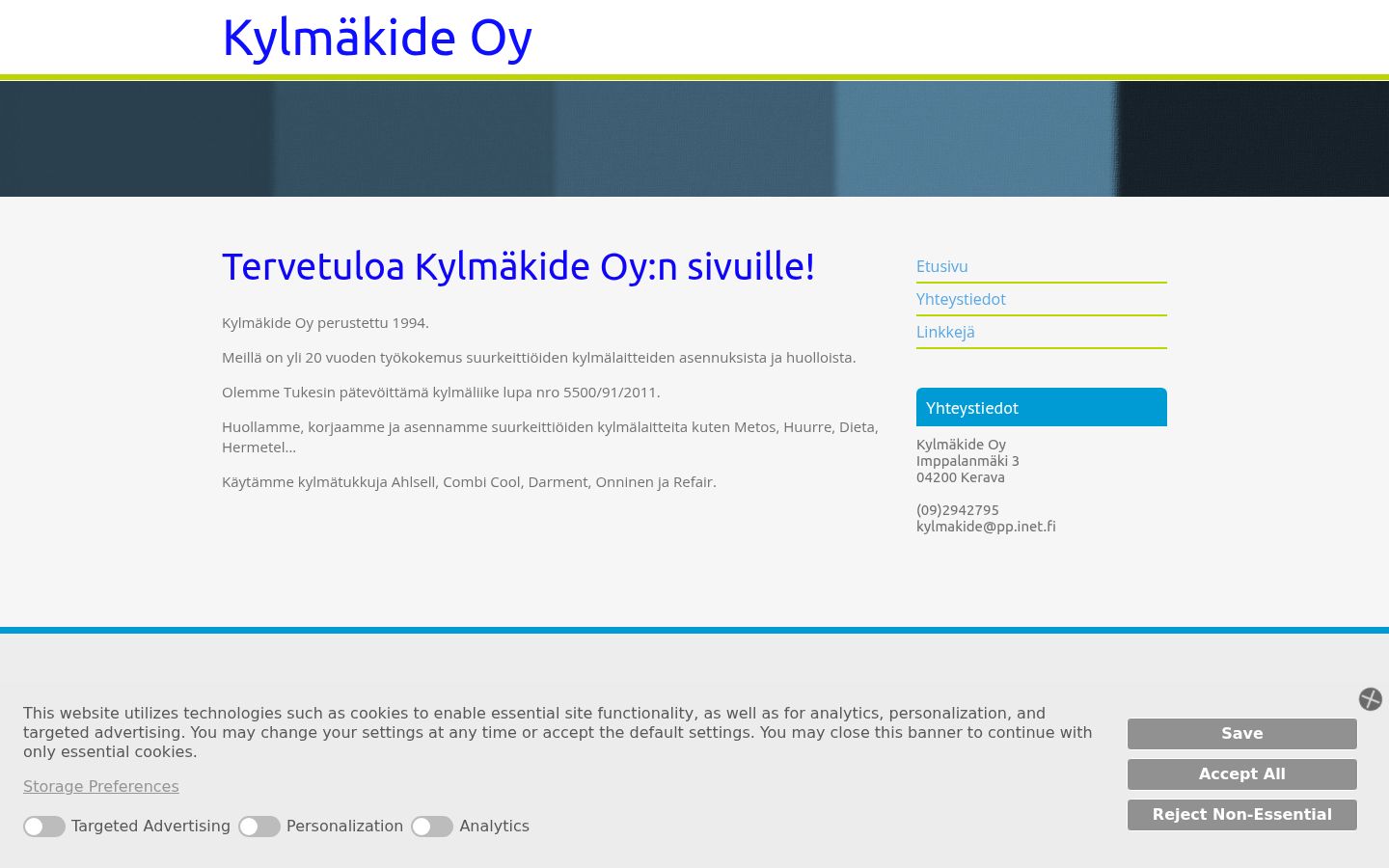The image size is (1389, 868).
Task: Click the kylmakide@pp.inet.fi email address
Action: (986, 527)
